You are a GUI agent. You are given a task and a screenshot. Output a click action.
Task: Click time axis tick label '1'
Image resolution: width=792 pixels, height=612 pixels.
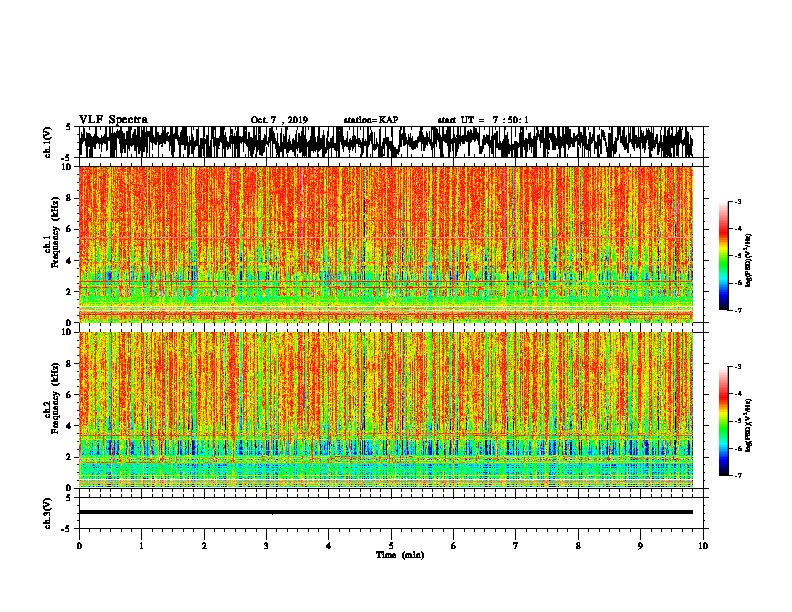[141, 546]
